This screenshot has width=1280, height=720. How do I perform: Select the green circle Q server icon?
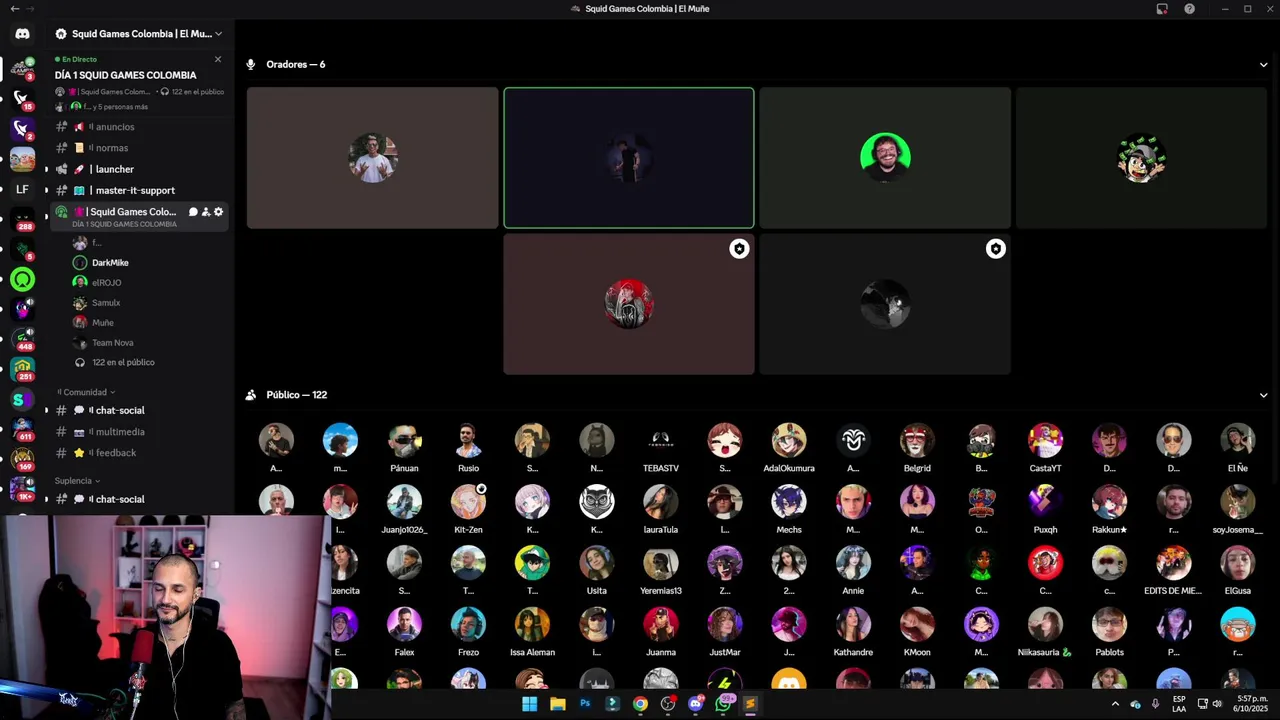(x=22, y=280)
